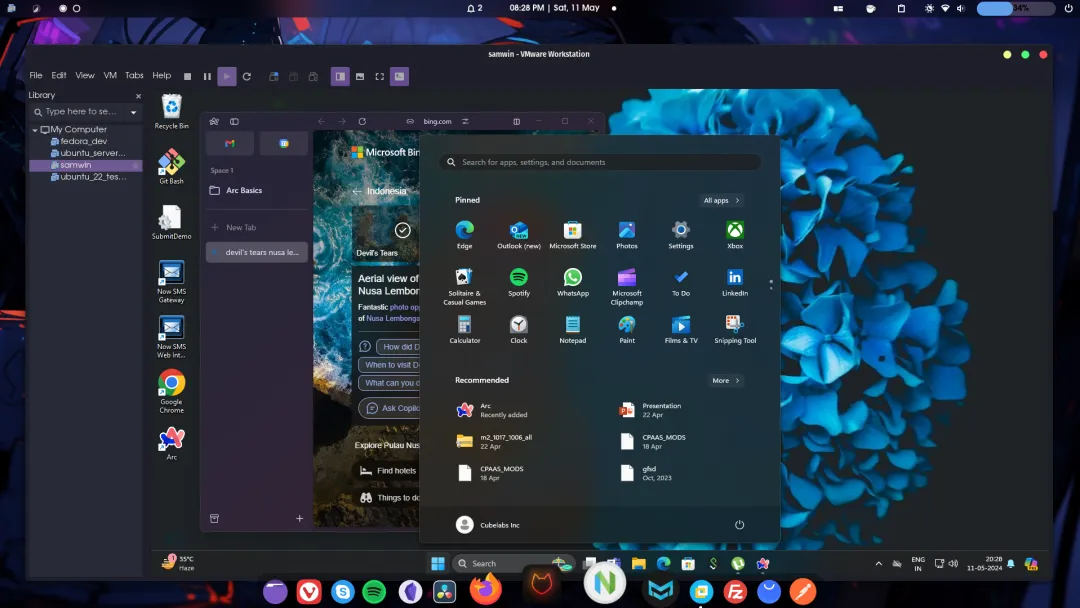Open File Explorer from Windows taskbar
Image resolution: width=1080 pixels, height=608 pixels.
click(x=638, y=563)
